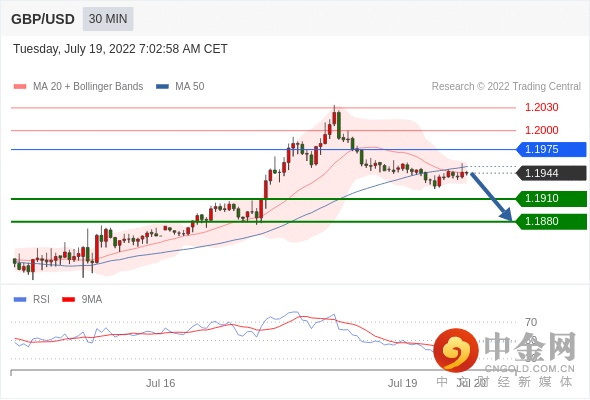Click the MA 20 + Bollinger Bands legend swatch
Image resolution: width=590 pixels, height=400 pixels.
20,87
